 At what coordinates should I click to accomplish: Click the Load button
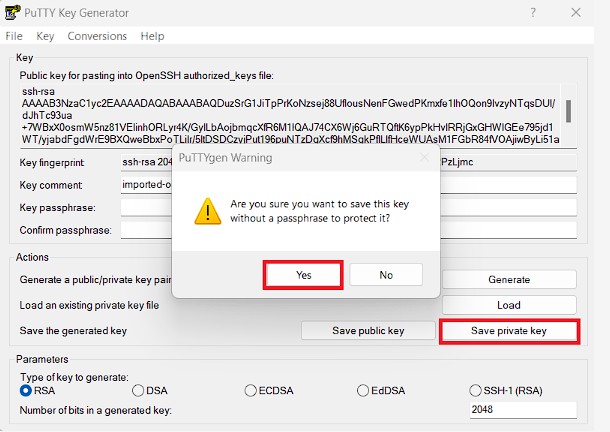point(509,305)
